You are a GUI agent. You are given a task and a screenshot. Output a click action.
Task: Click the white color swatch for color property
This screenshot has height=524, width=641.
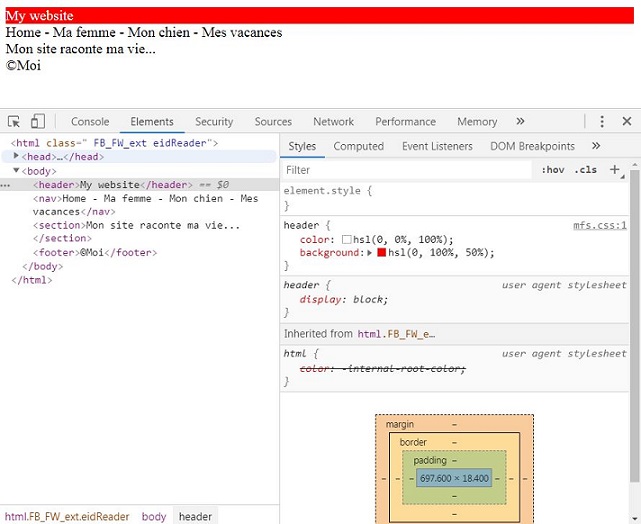347,240
